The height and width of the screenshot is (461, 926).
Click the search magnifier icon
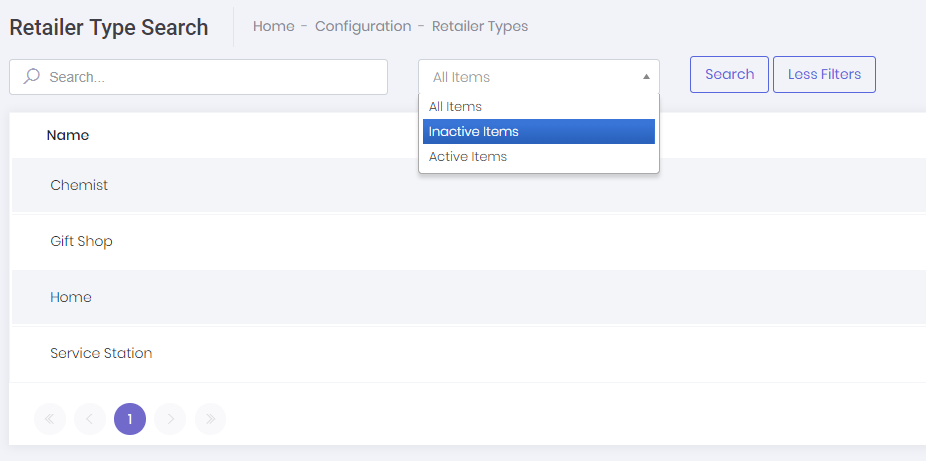point(31,76)
